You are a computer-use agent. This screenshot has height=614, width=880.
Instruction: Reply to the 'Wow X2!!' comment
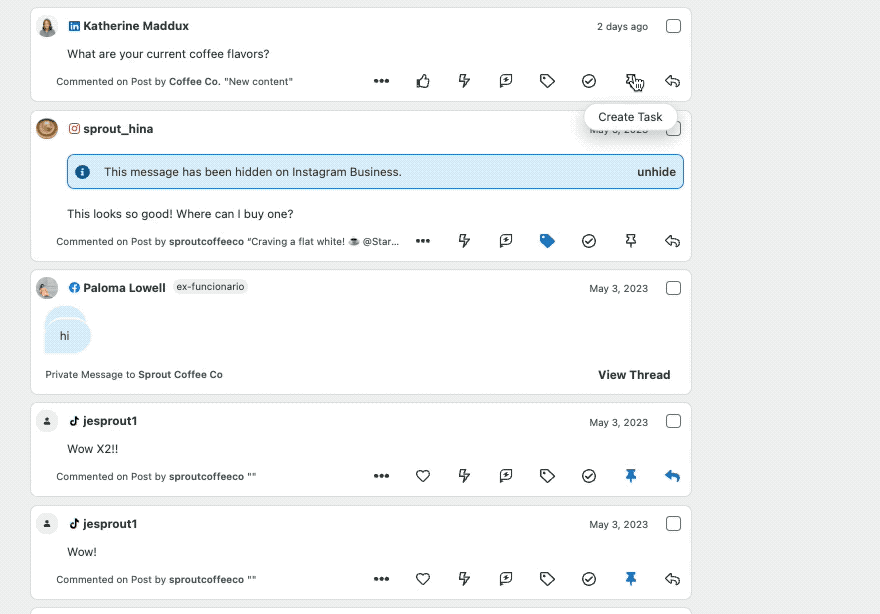(672, 476)
